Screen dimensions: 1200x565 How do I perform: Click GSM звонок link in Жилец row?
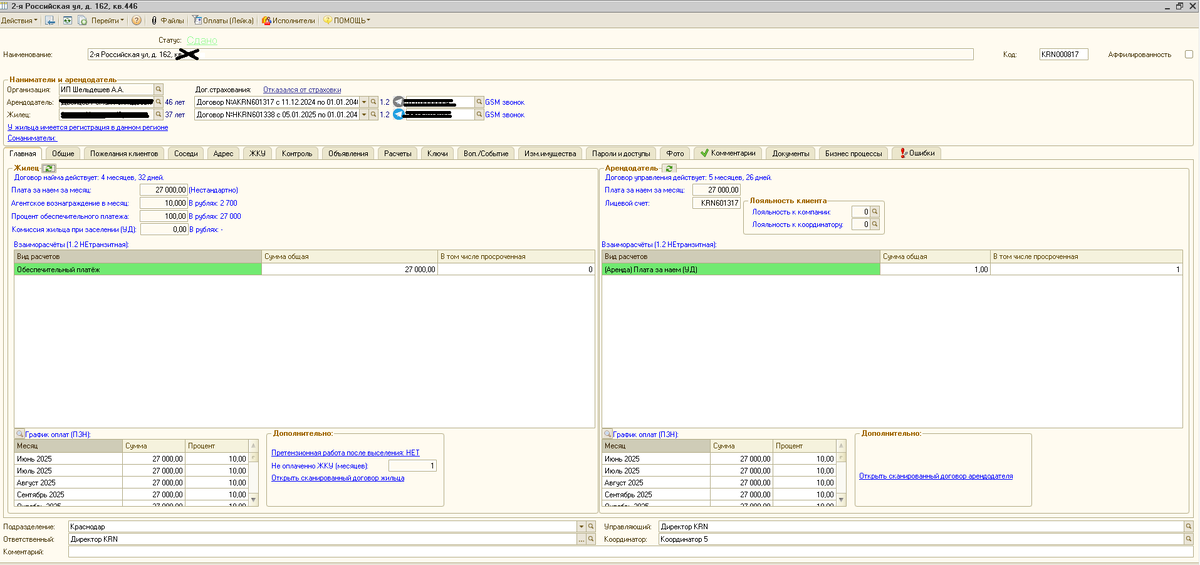tap(505, 115)
